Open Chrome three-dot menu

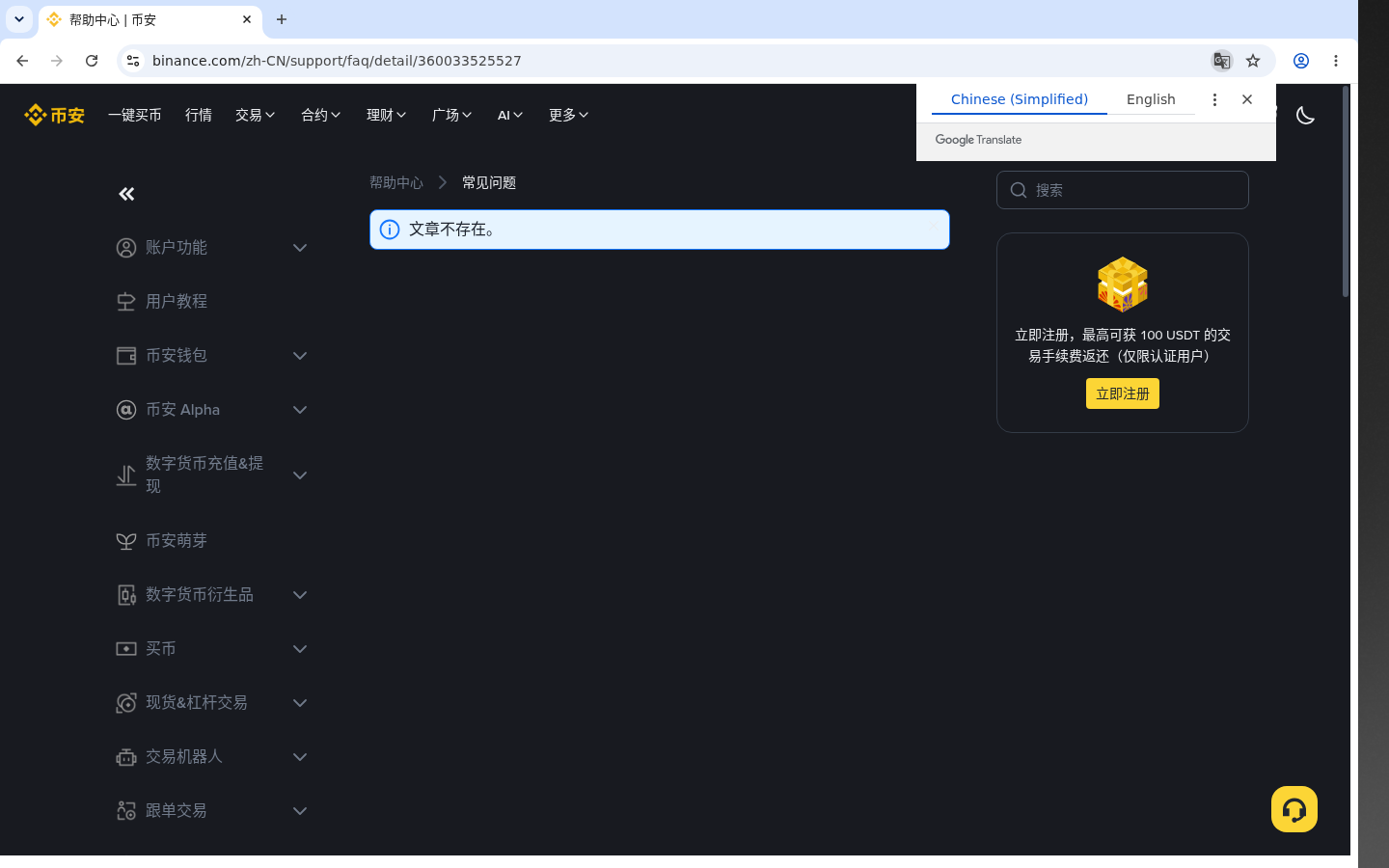[1336, 61]
